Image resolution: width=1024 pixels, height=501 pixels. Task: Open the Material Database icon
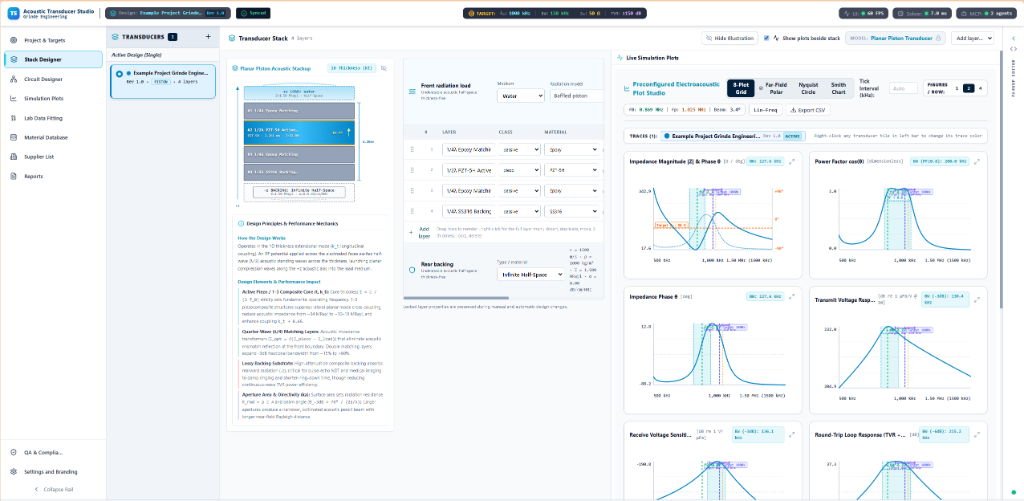coord(14,138)
